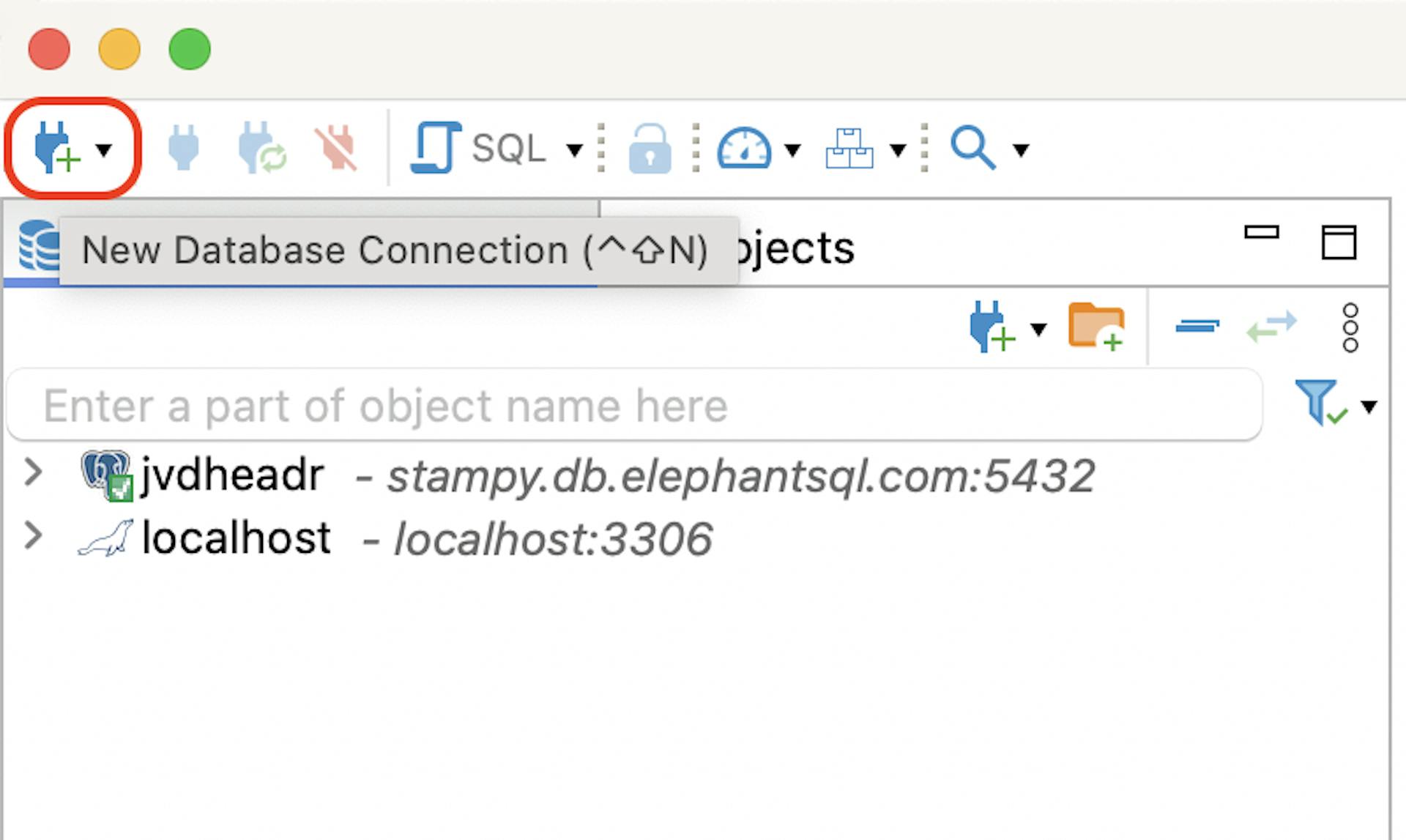Click the magnifier search icon
This screenshot has width=1406, height=840.
coord(972,148)
